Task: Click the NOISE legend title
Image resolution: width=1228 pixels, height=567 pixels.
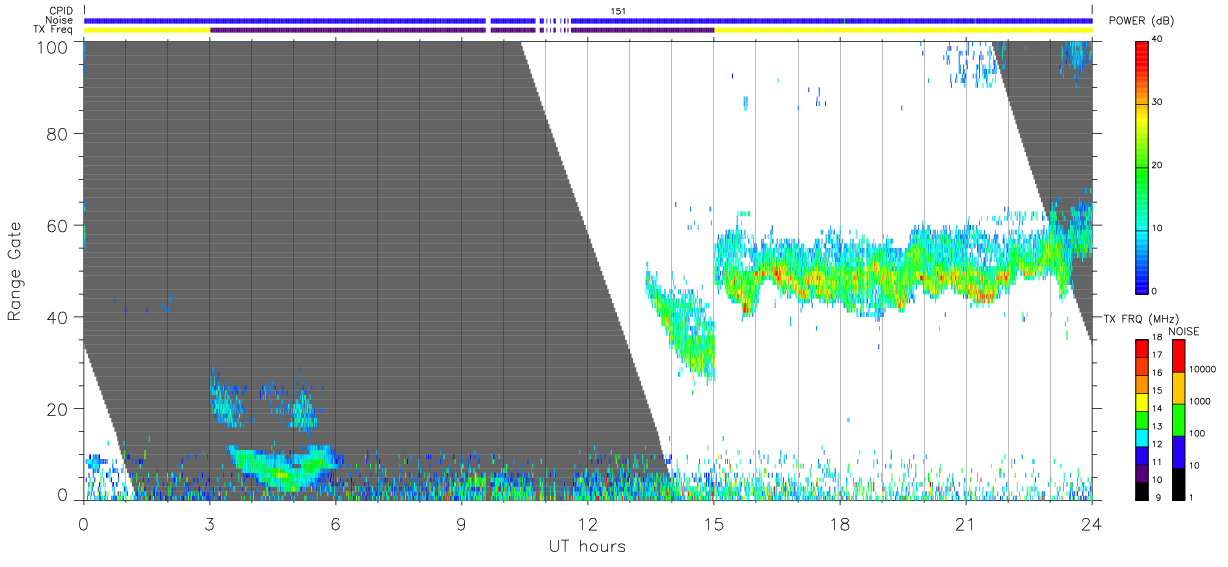Action: (1184, 331)
